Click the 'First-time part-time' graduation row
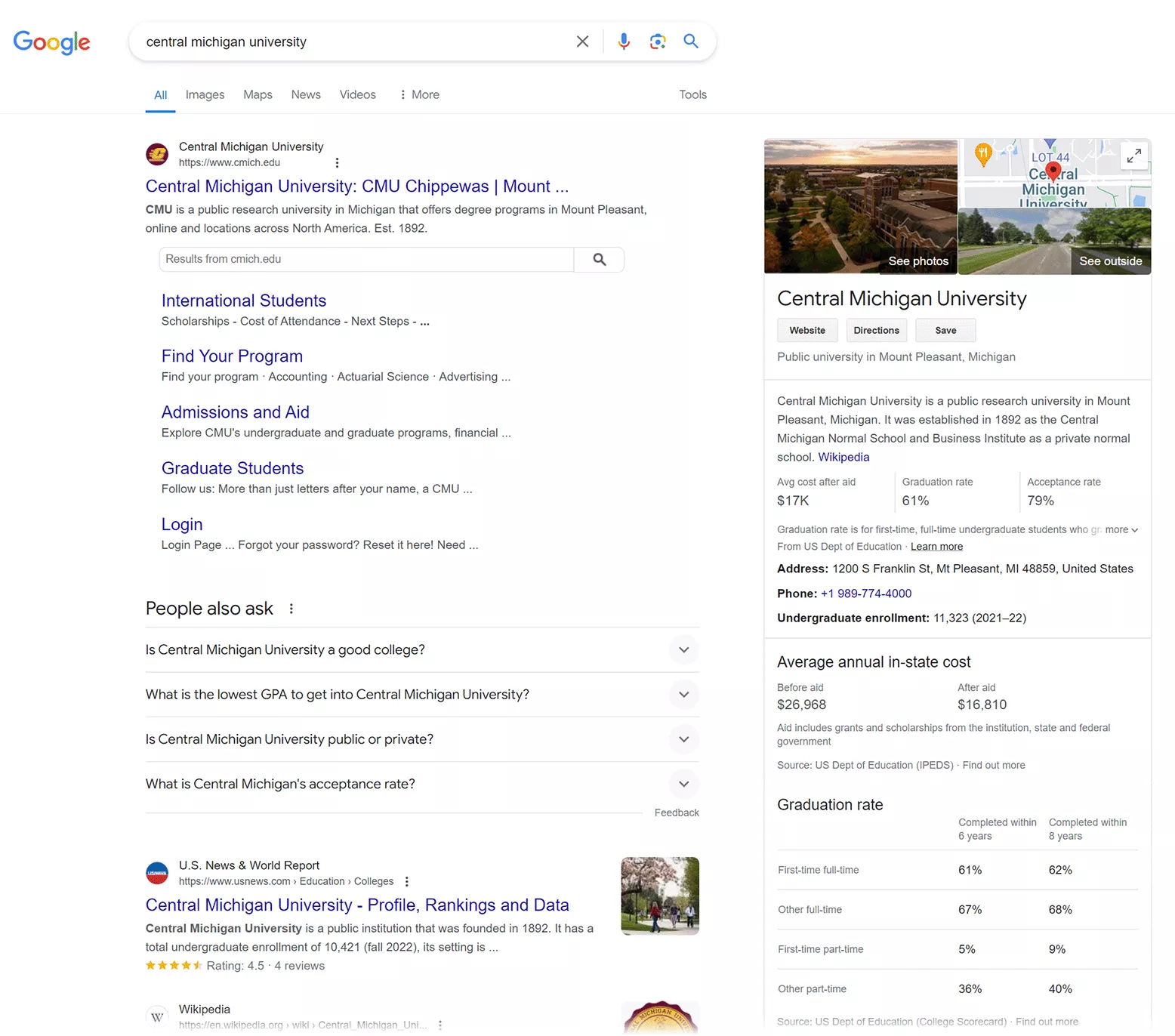The width and height of the screenshot is (1175, 1036). pyautogui.click(x=958, y=950)
